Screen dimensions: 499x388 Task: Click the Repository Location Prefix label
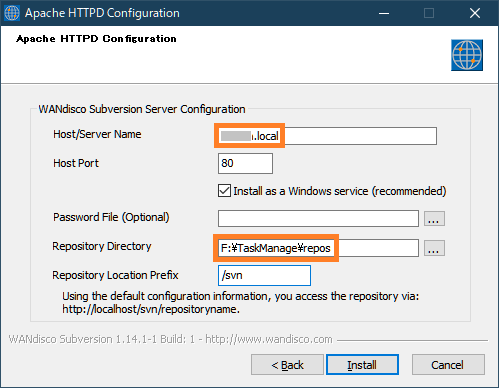(x=115, y=275)
